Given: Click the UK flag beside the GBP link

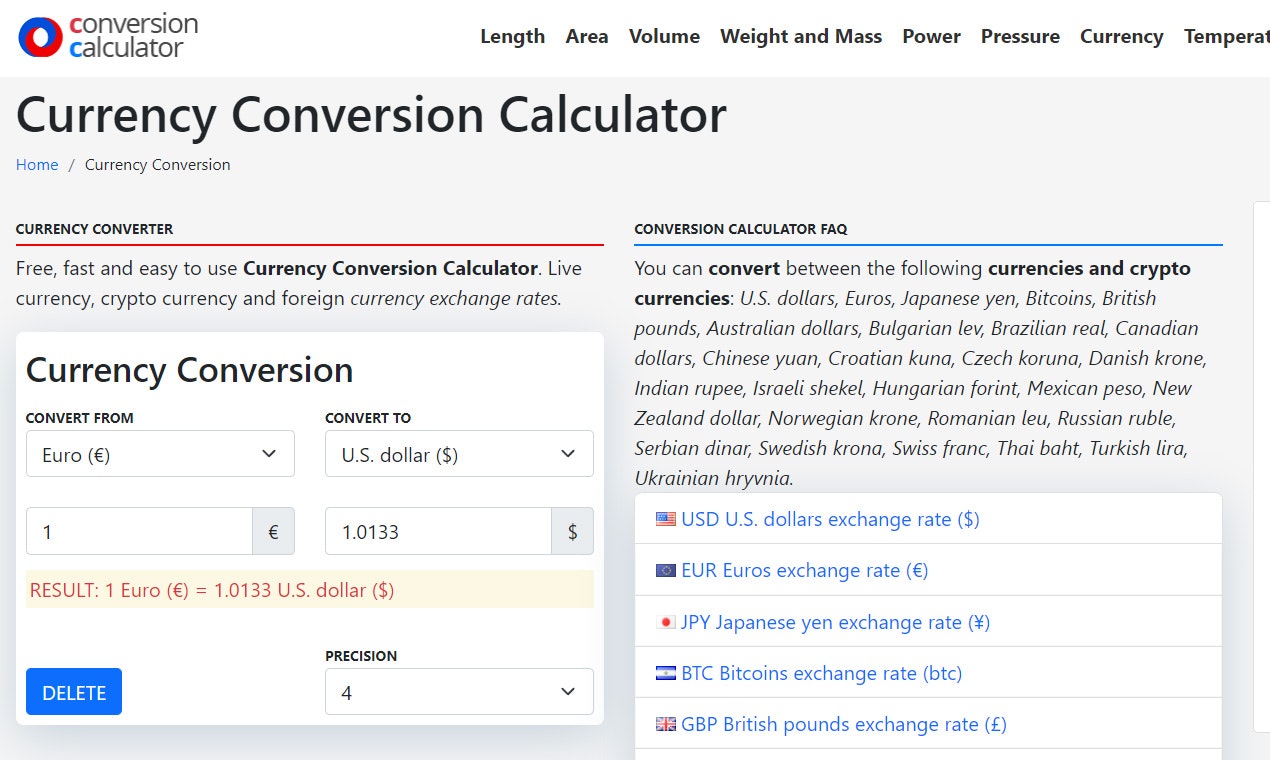Looking at the screenshot, I should (665, 723).
